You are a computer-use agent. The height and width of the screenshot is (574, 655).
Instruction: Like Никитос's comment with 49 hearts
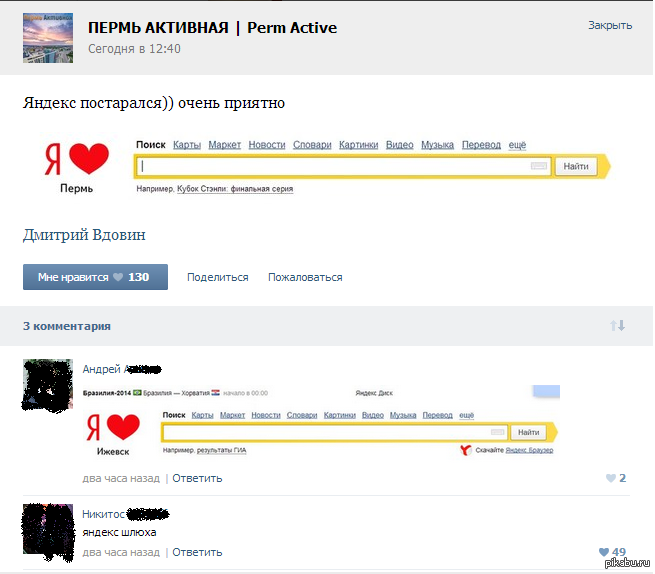(612, 552)
